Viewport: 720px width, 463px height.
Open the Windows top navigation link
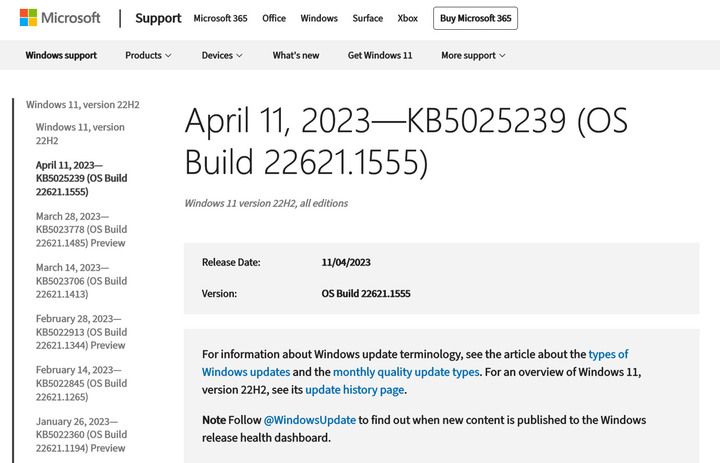(319, 18)
